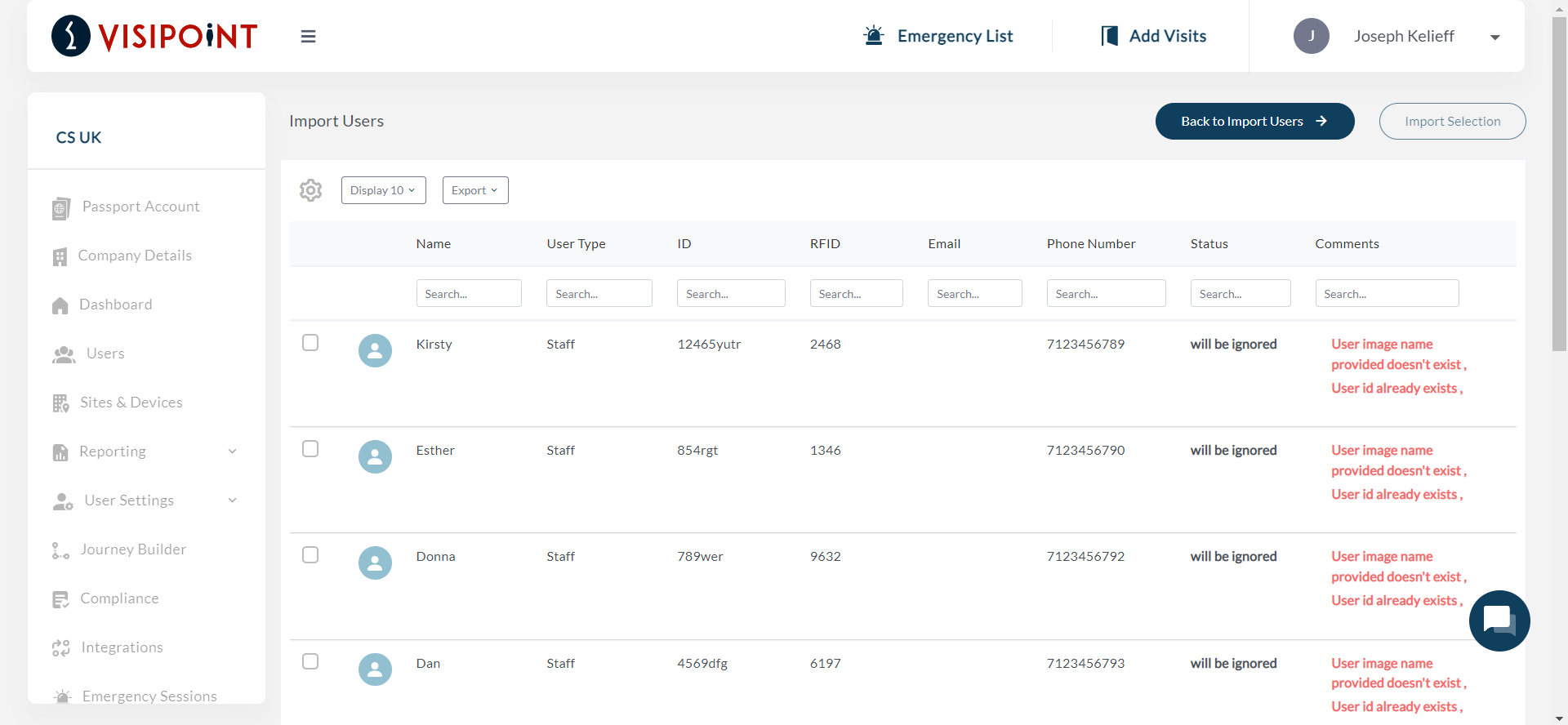The width and height of the screenshot is (1568, 725).
Task: Select the checkbox for Esther
Action: pos(310,448)
